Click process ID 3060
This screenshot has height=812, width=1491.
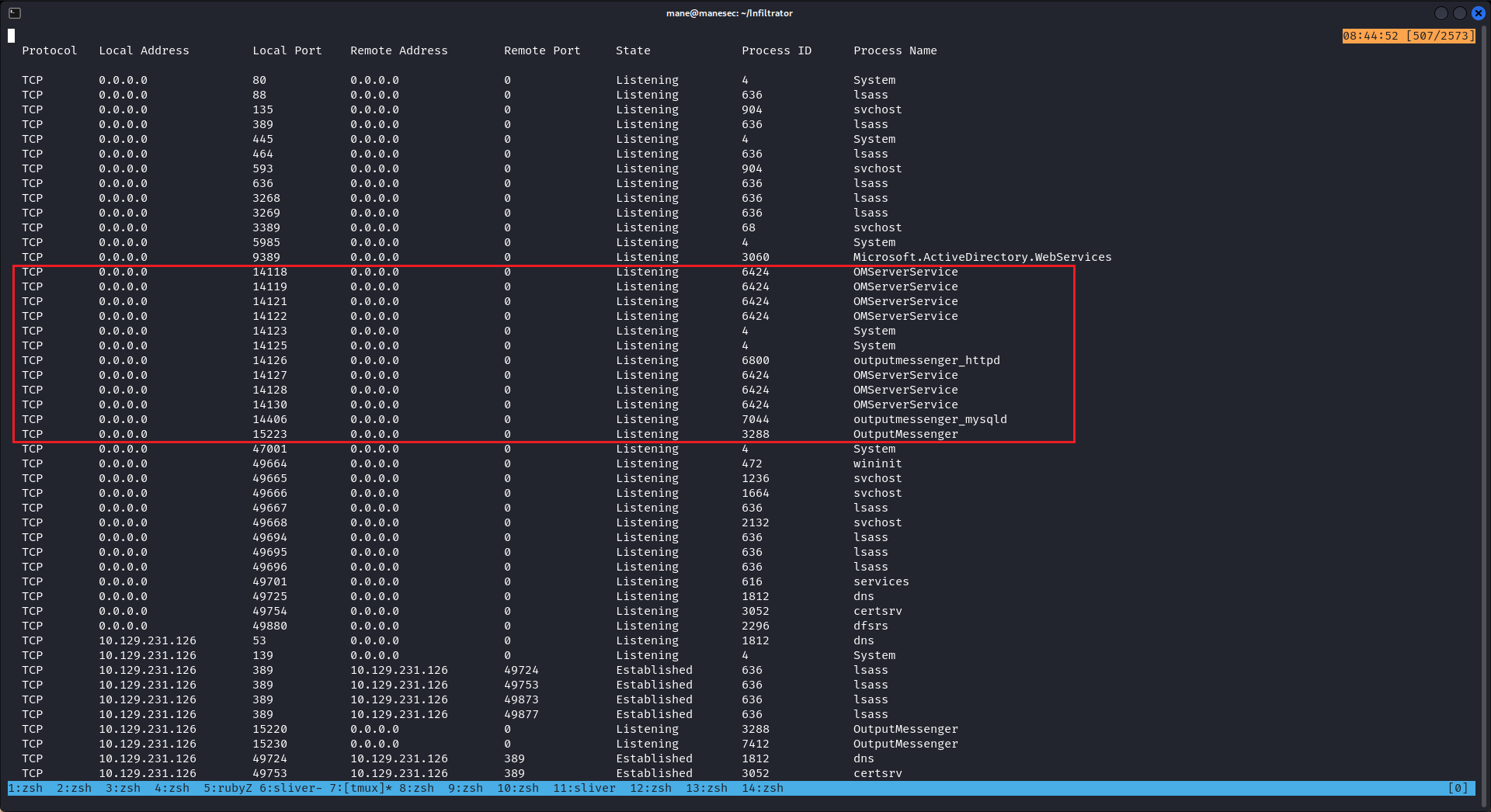(x=756, y=257)
